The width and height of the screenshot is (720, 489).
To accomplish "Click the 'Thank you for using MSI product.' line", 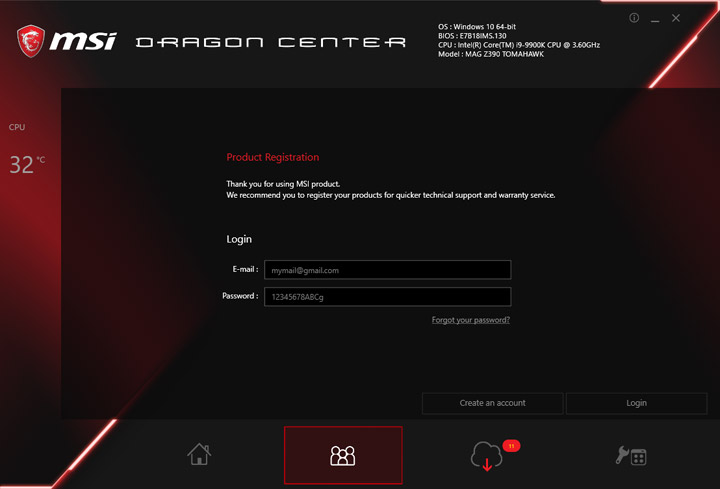I will coord(283,184).
